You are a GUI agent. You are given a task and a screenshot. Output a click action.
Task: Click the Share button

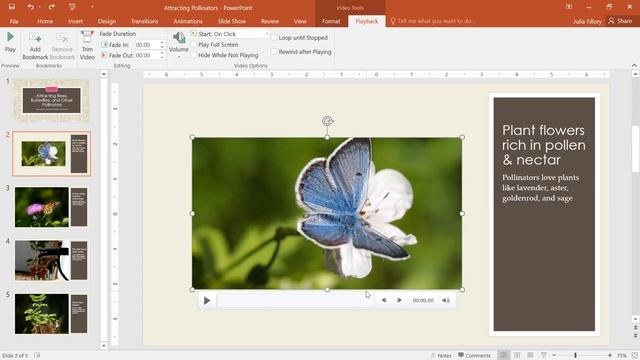[620, 21]
